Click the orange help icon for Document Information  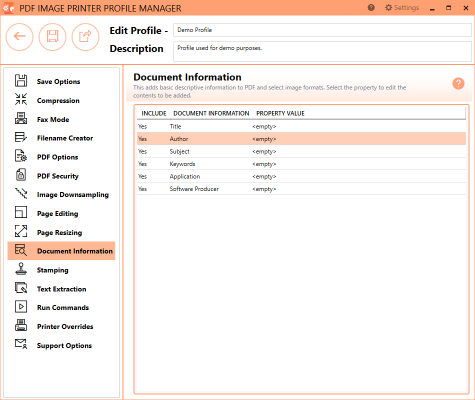pyautogui.click(x=458, y=83)
